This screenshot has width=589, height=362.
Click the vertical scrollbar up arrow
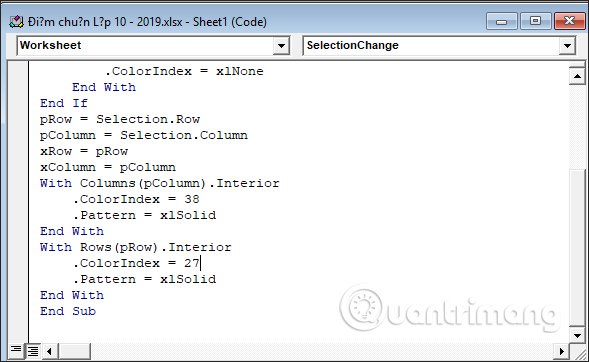point(577,76)
